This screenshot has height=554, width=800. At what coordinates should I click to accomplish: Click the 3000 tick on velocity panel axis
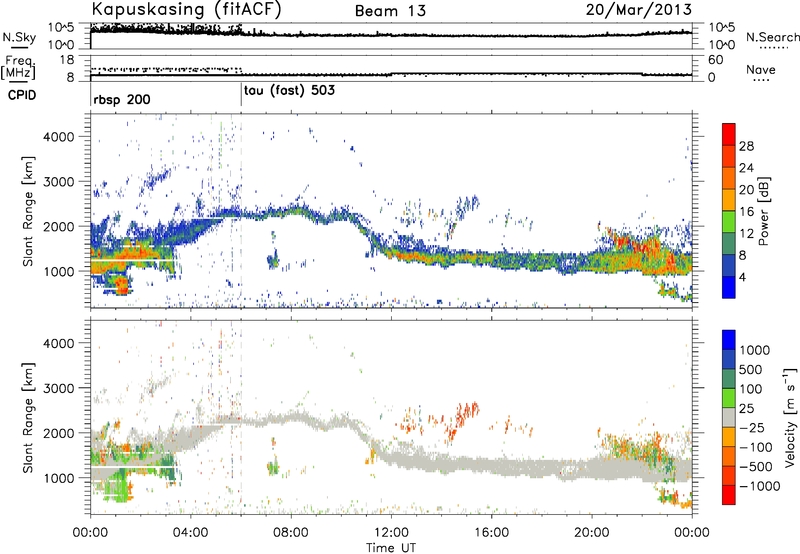click(58, 388)
